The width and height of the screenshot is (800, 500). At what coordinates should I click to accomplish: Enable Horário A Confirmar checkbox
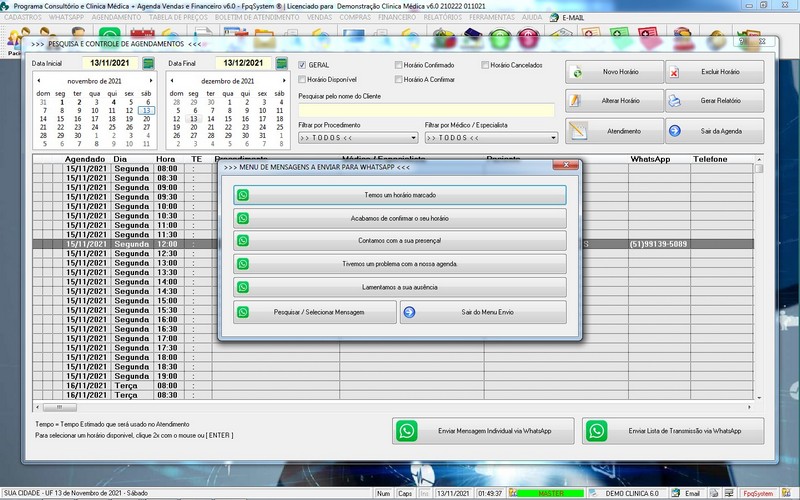(x=398, y=79)
